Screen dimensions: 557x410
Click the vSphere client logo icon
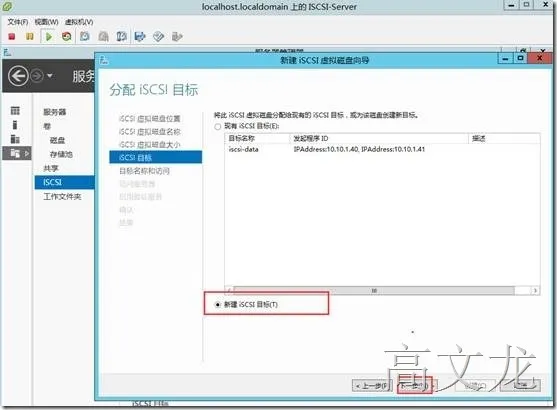pos(7,6)
